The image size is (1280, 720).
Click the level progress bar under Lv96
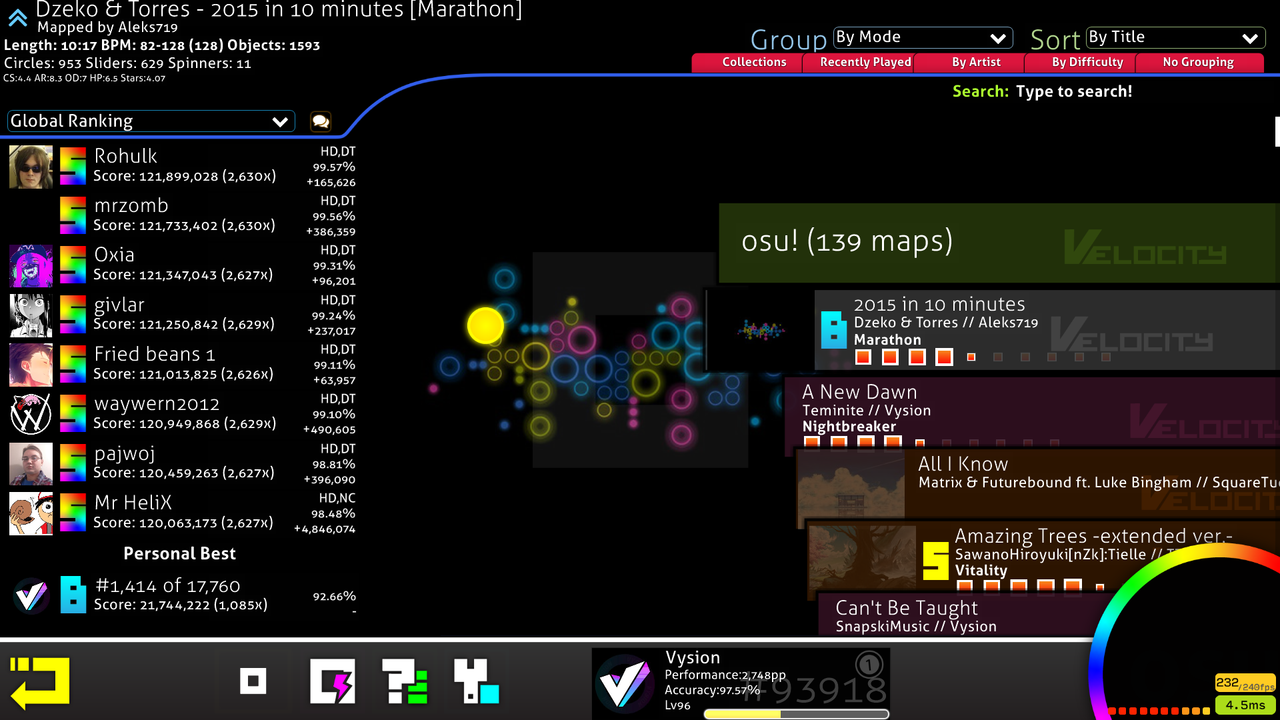[x=796, y=714]
